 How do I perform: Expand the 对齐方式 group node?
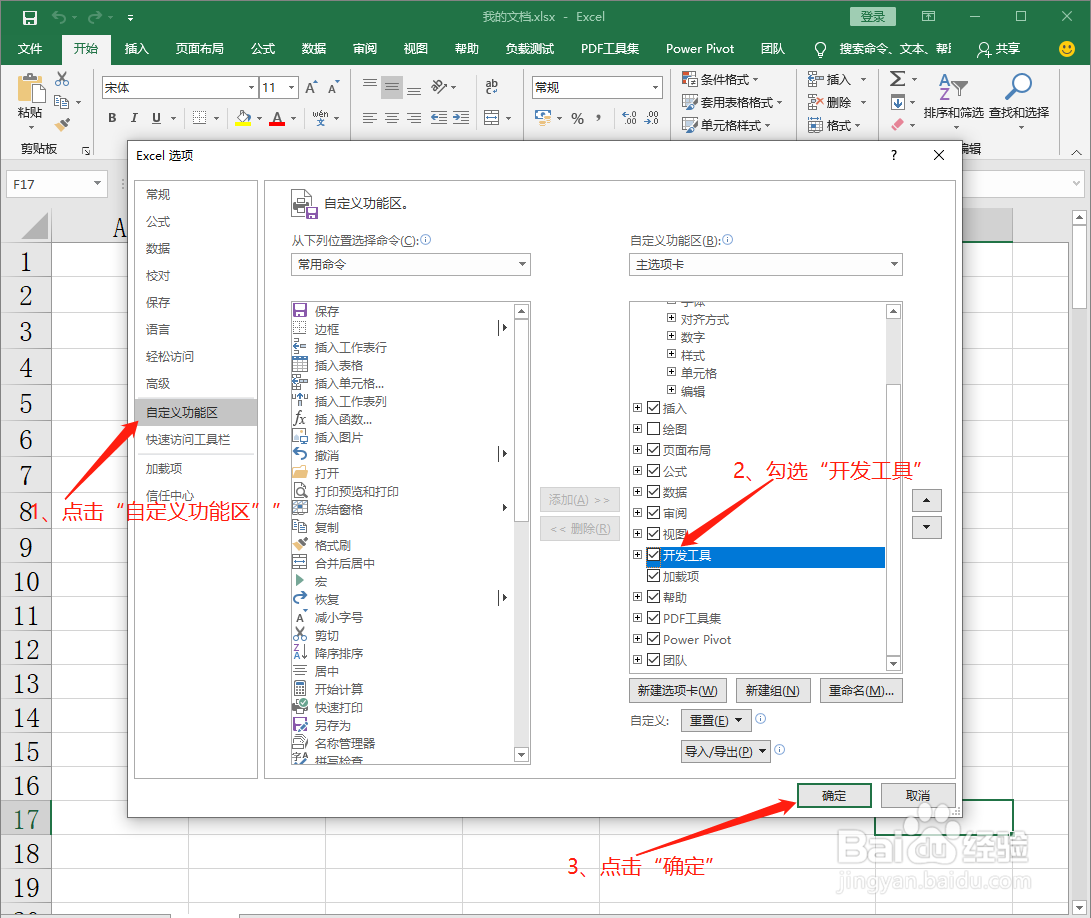coord(671,318)
